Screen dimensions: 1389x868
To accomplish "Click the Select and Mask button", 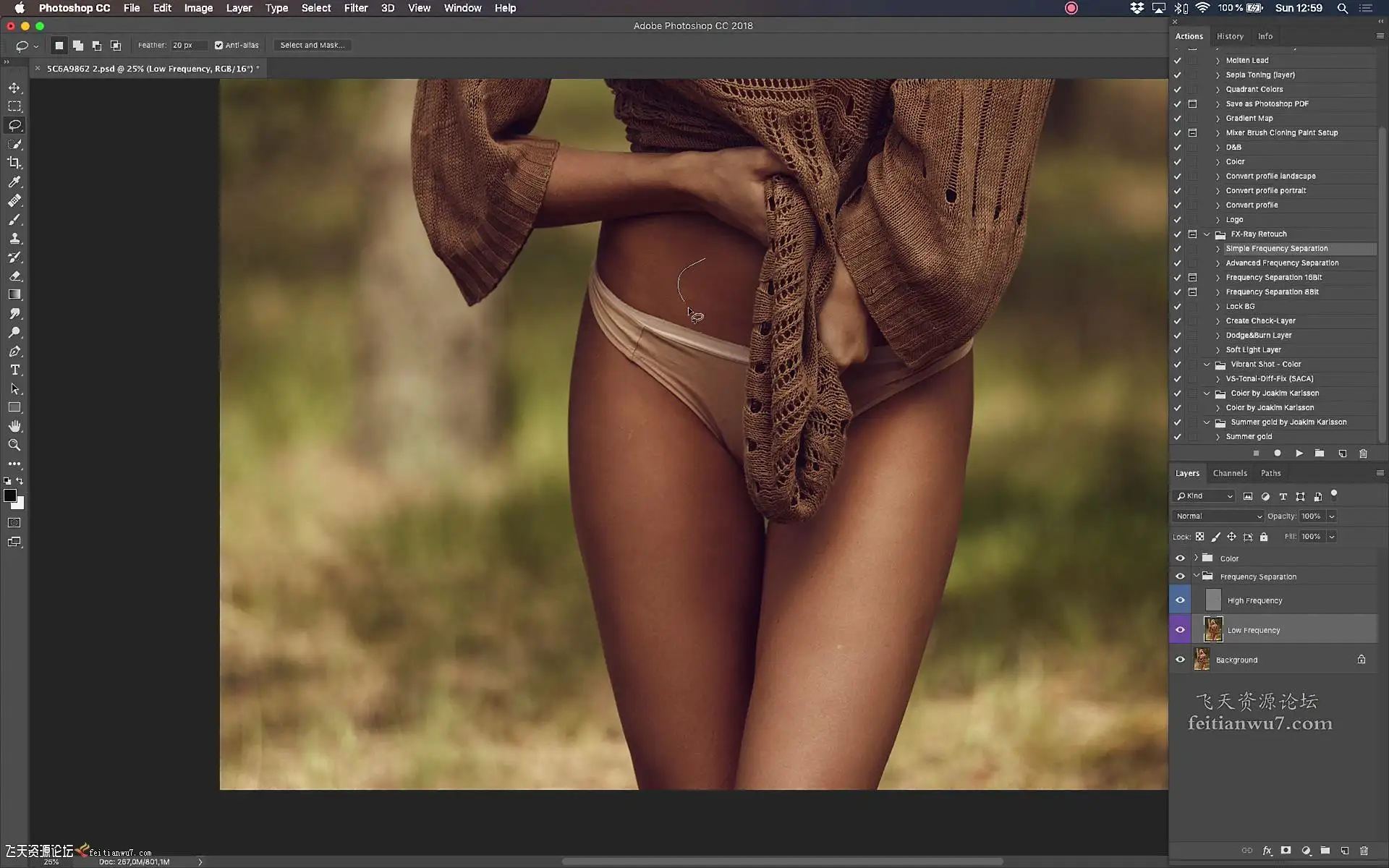I will pos(312,45).
